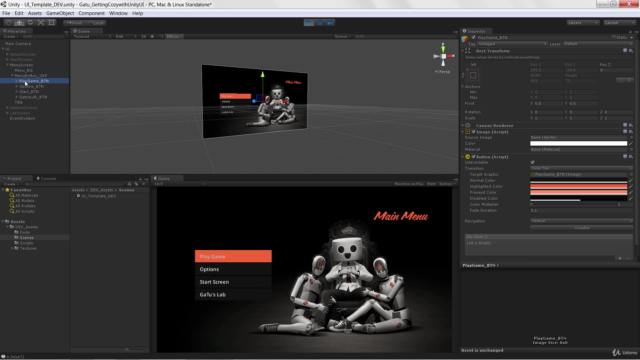Switch to the Console tab

[x=46, y=178]
